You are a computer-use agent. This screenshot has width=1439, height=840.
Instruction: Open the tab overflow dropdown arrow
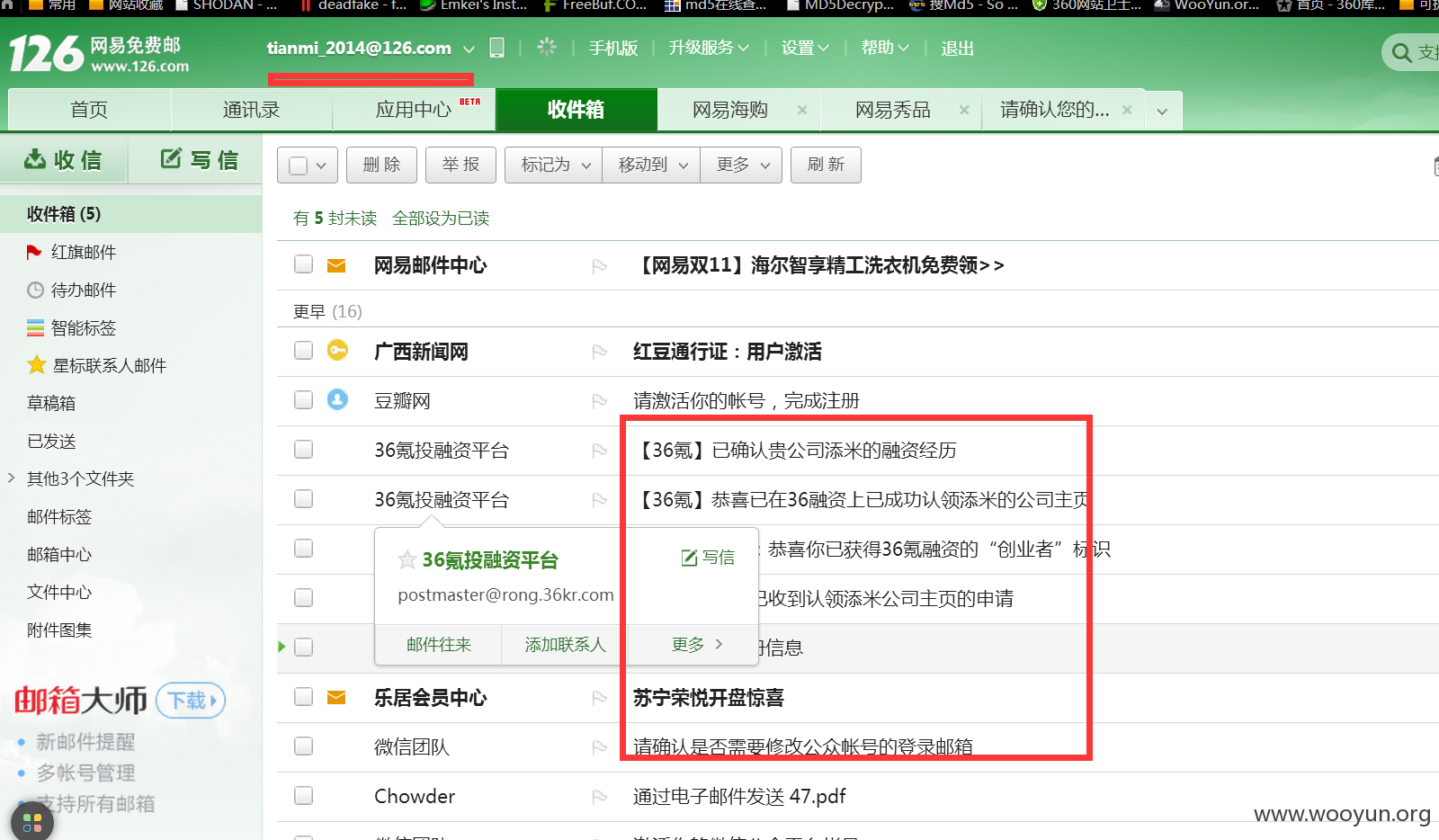[x=1162, y=111]
